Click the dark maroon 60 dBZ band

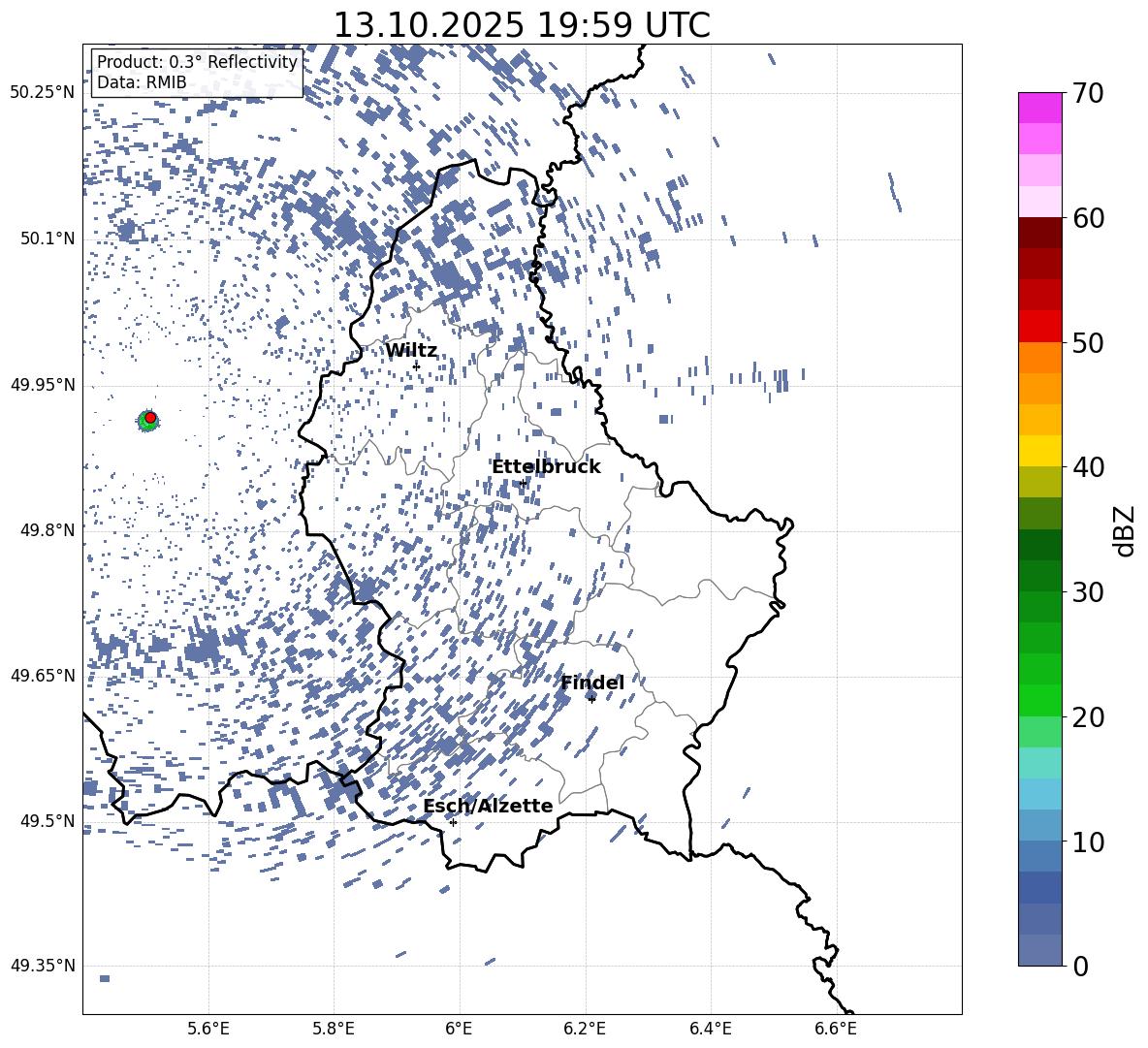point(1040,233)
